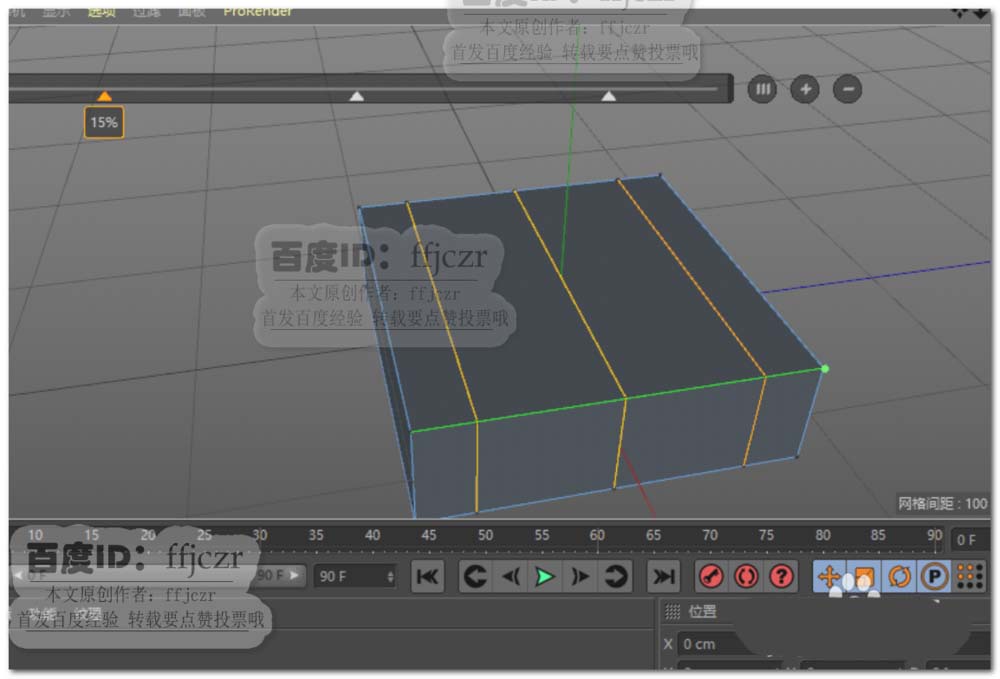This screenshot has height=679, width=1000.
Task: Toggle parameter keyframe recording
Action: (x=934, y=576)
